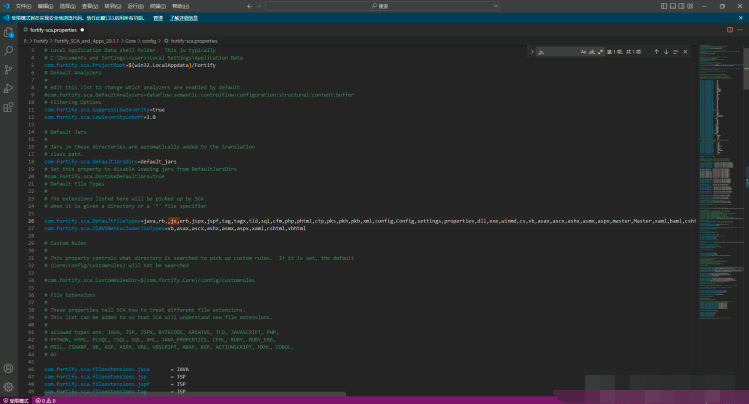The height and width of the screenshot is (404, 749).
Task: Click the code minimap overview
Action: (720, 181)
